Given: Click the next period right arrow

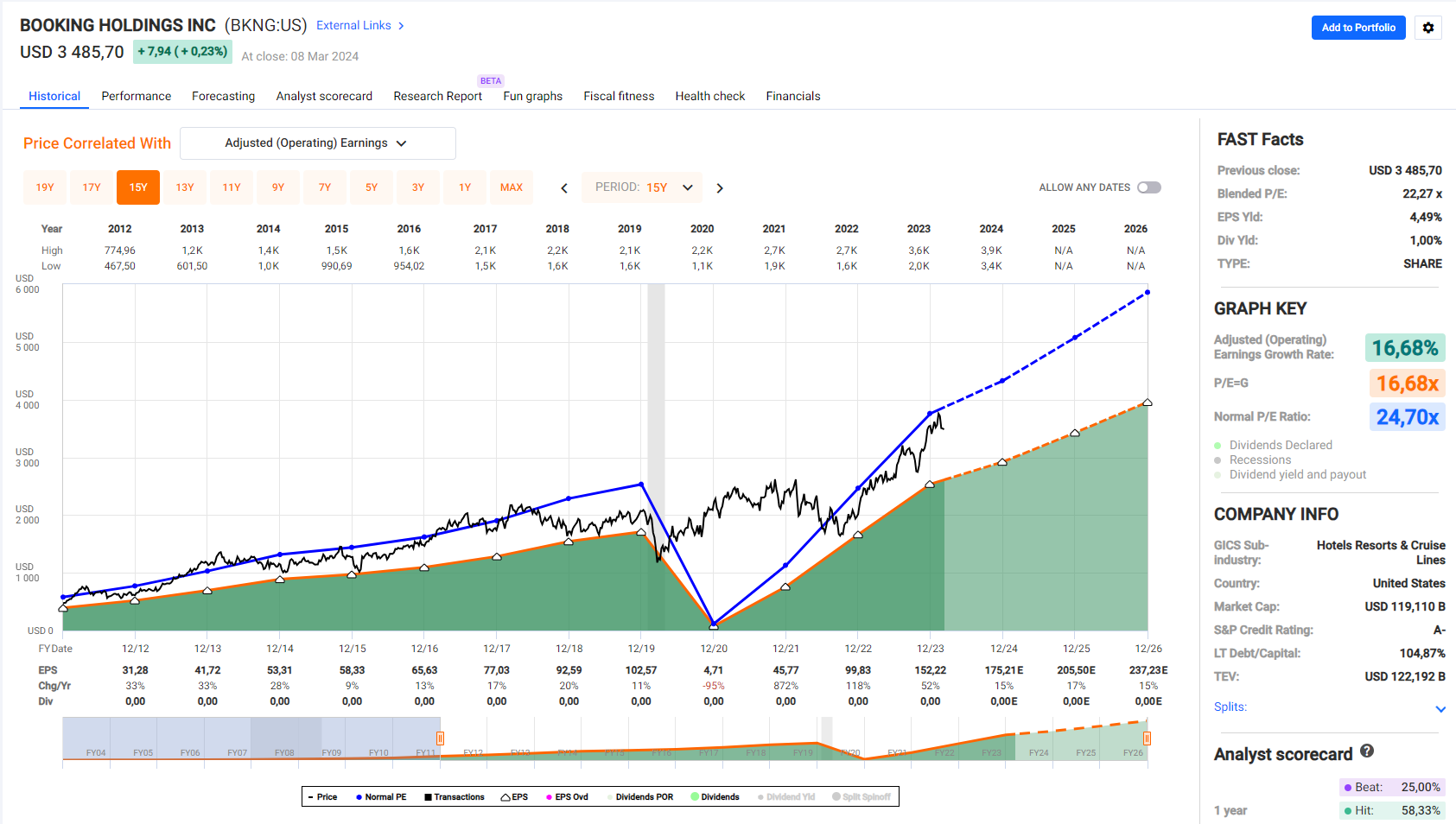Looking at the screenshot, I should click(720, 188).
